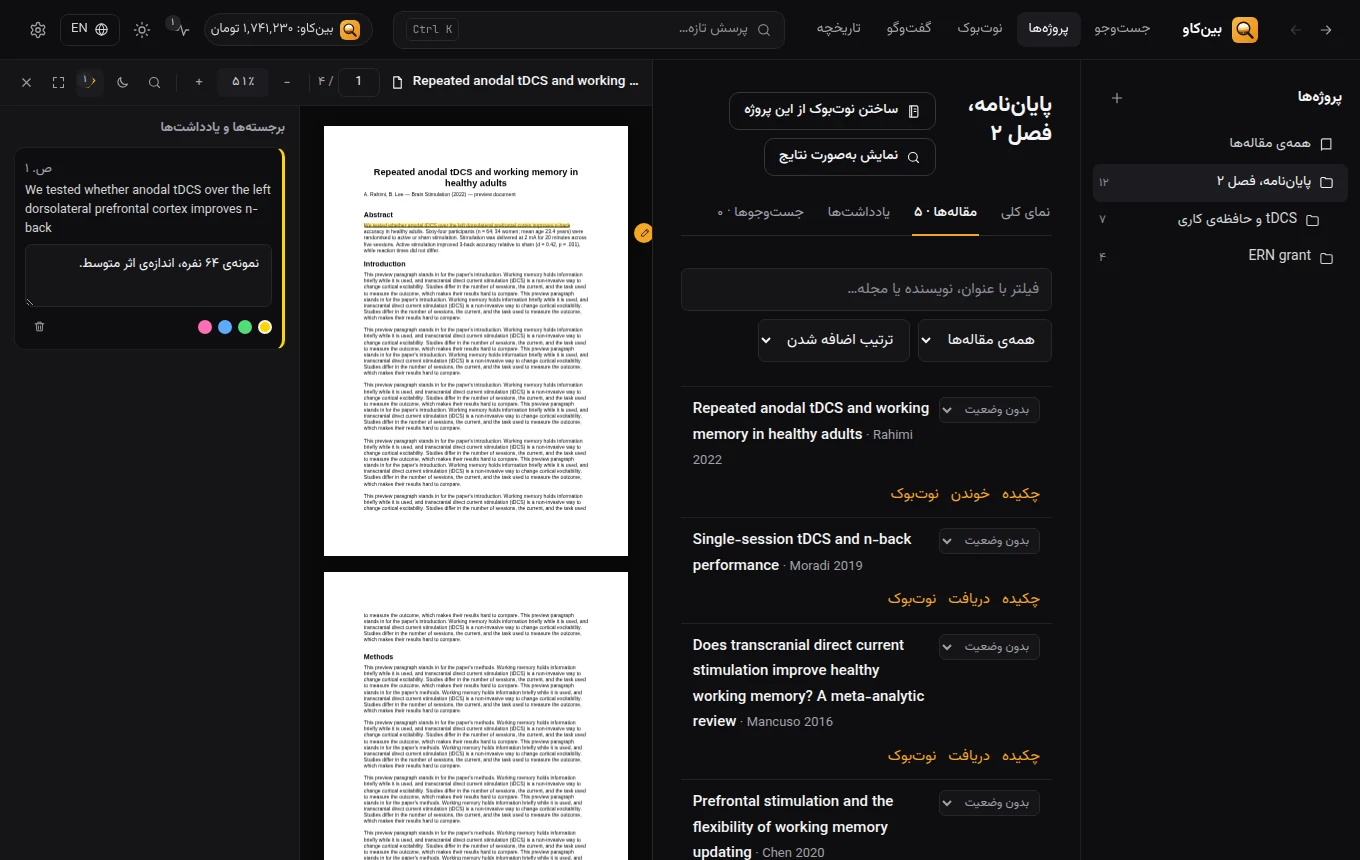This screenshot has width=1360, height=860.
Task: Close the PDF reader panel
Action: (27, 82)
